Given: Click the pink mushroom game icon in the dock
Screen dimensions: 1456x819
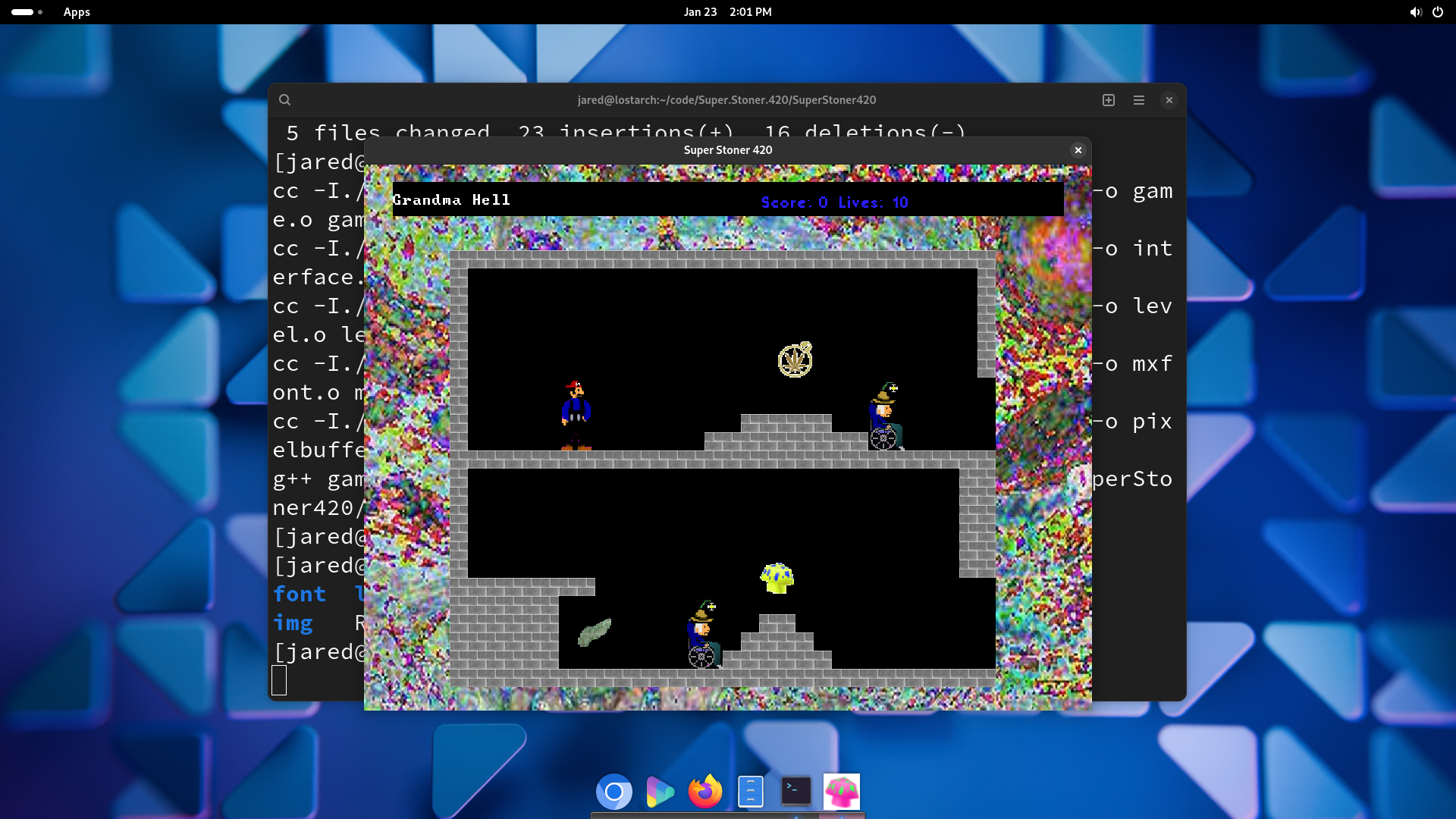Looking at the screenshot, I should 842,792.
